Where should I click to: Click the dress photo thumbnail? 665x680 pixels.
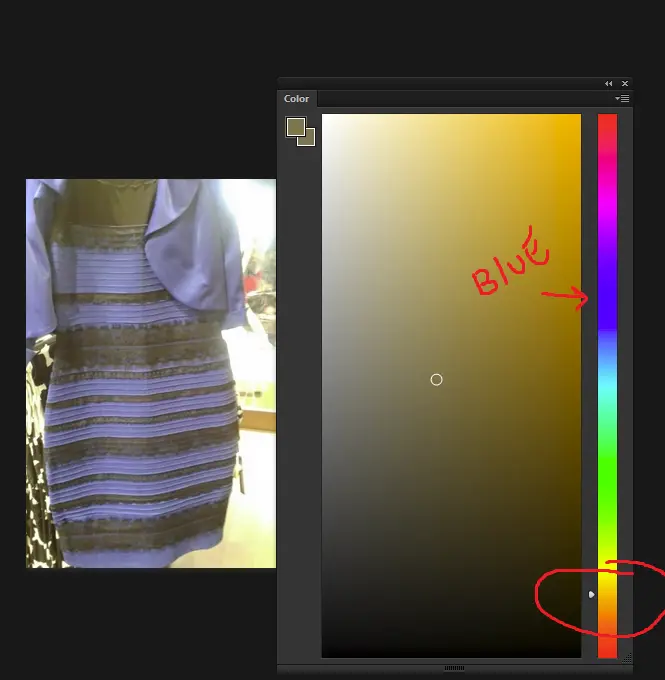[x=150, y=373]
